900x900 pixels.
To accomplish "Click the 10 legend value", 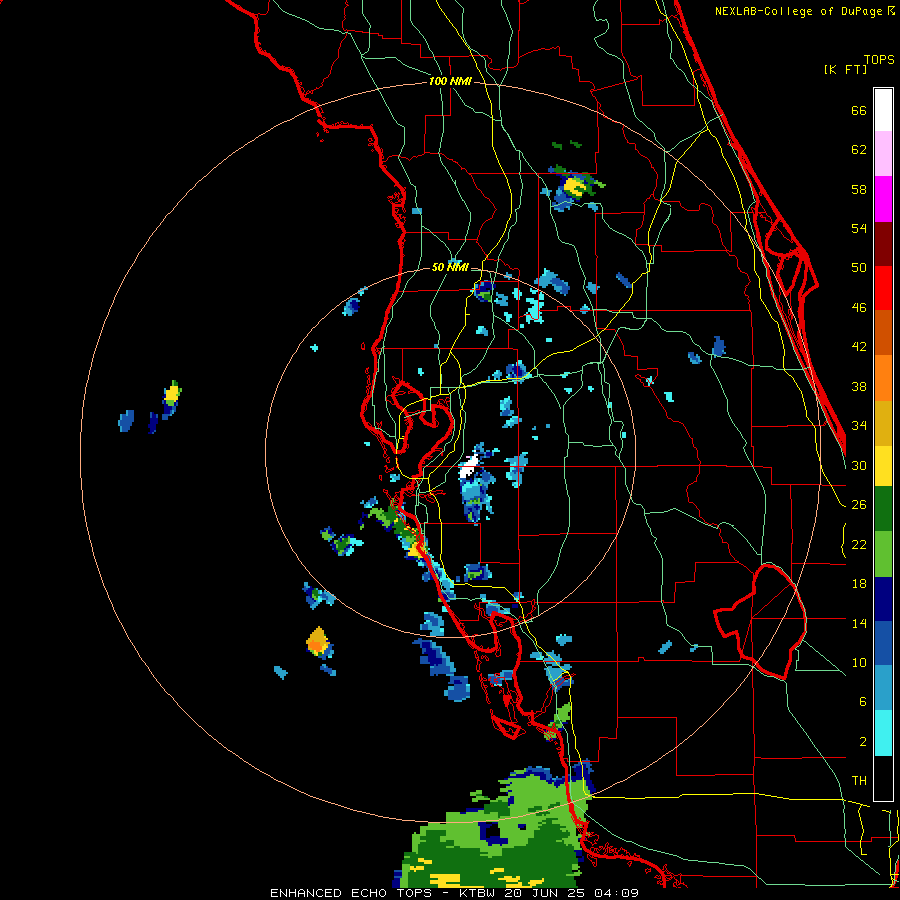I will 859,662.
